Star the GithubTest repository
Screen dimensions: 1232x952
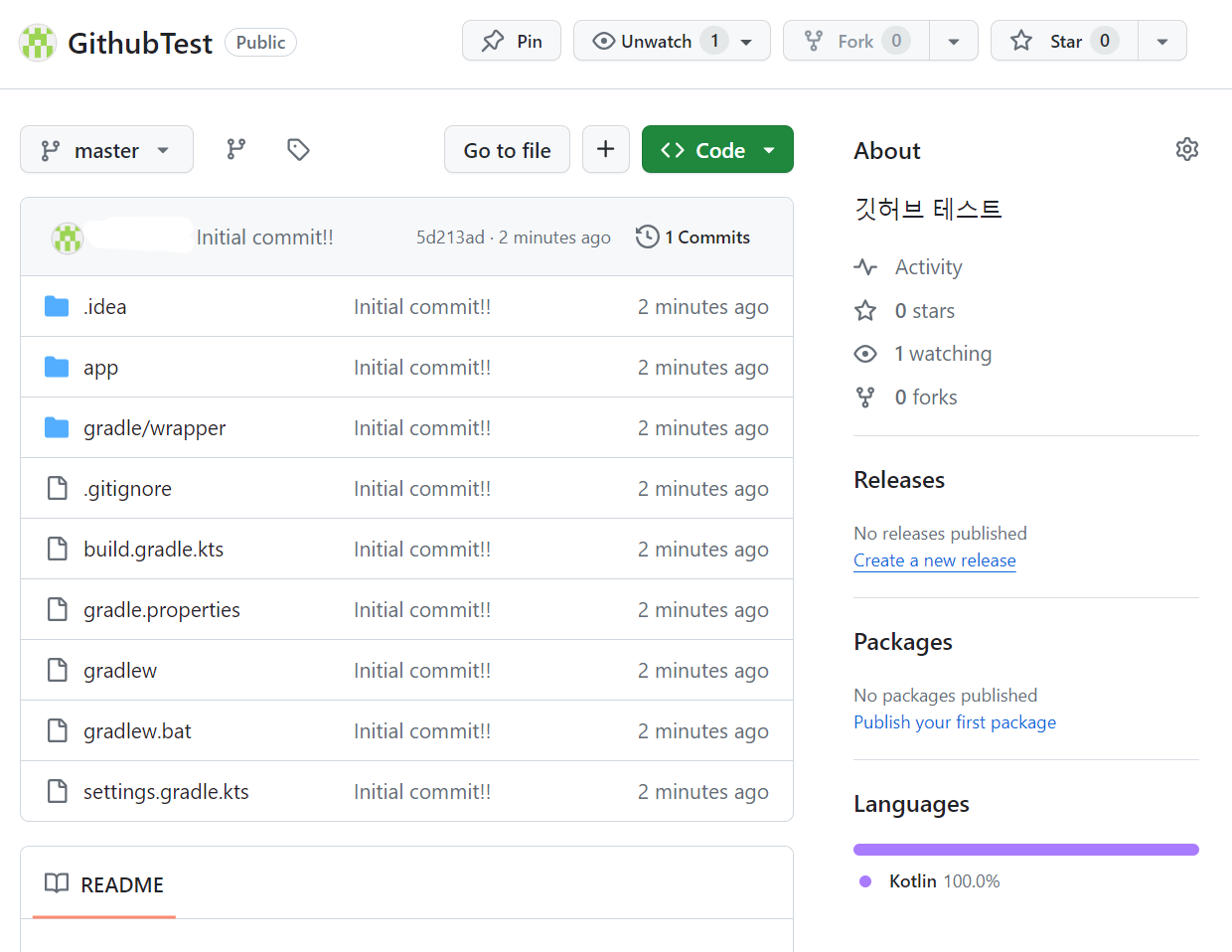coord(1064,41)
